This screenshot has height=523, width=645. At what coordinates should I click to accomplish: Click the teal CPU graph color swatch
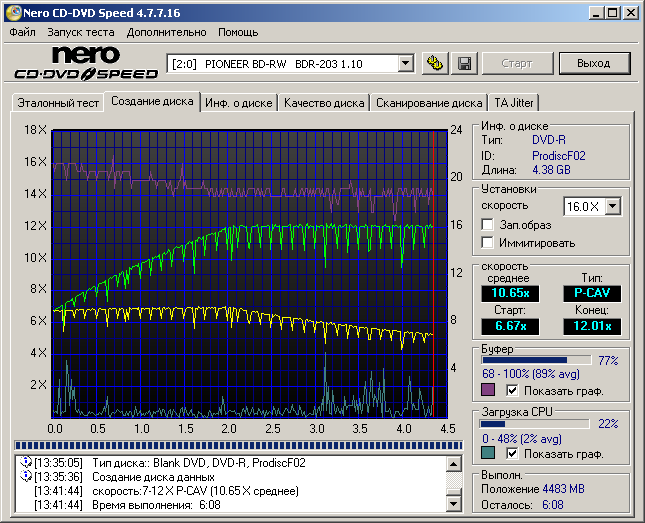tap(488, 453)
